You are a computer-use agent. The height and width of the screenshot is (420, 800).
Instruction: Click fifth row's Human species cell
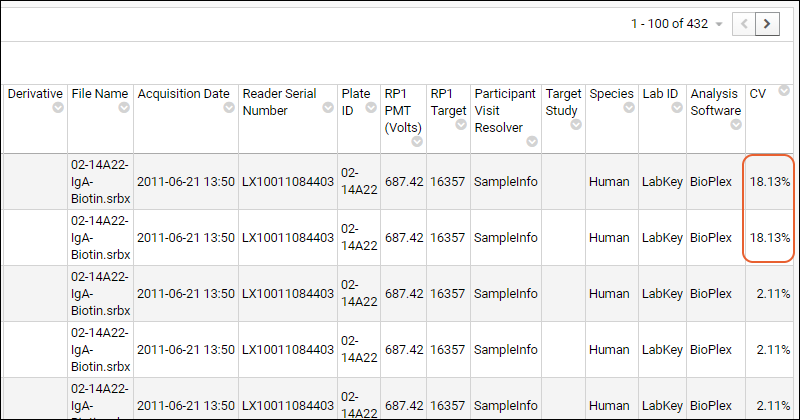pos(609,406)
